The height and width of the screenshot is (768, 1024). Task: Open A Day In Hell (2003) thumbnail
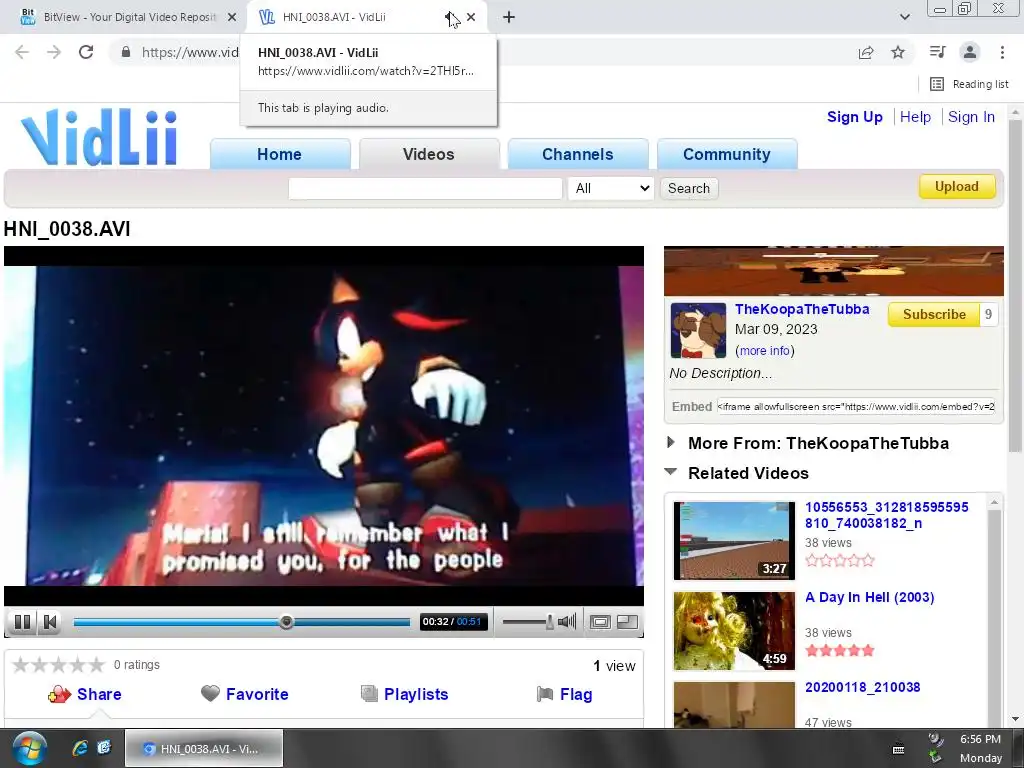click(734, 631)
